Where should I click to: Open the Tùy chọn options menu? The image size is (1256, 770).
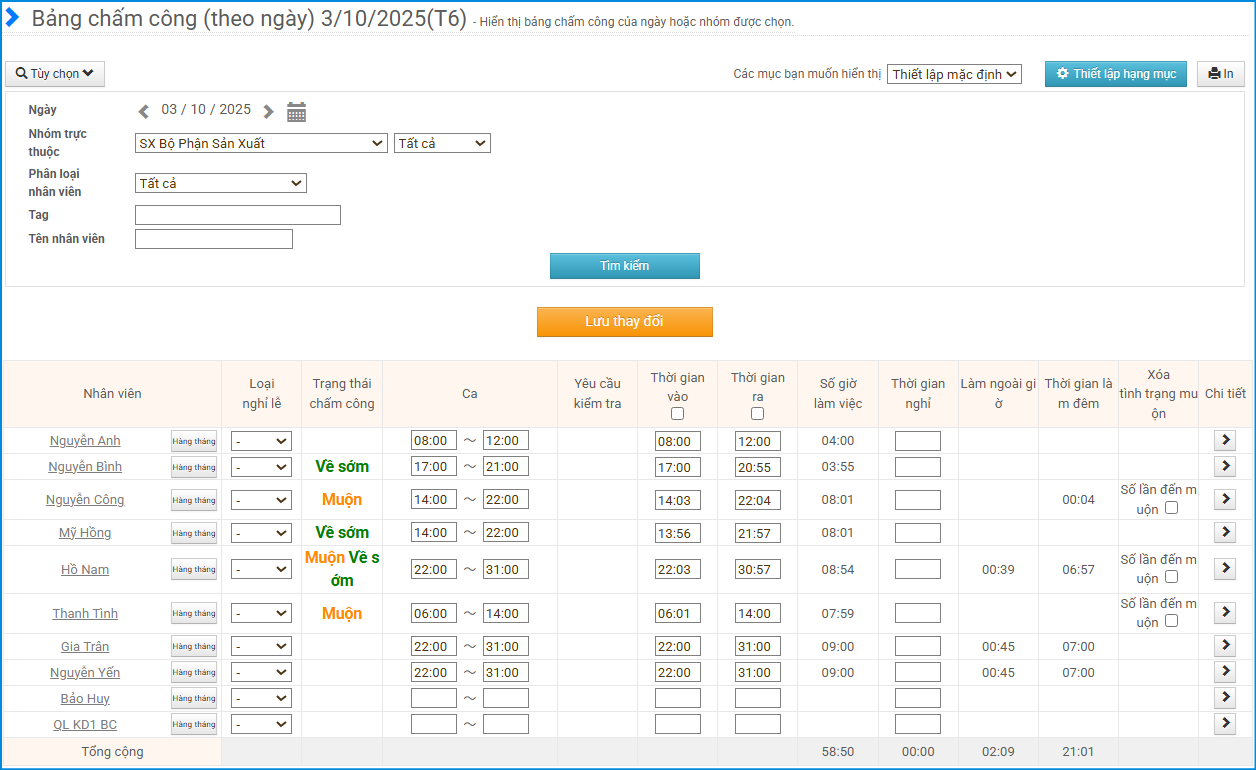[x=55, y=74]
